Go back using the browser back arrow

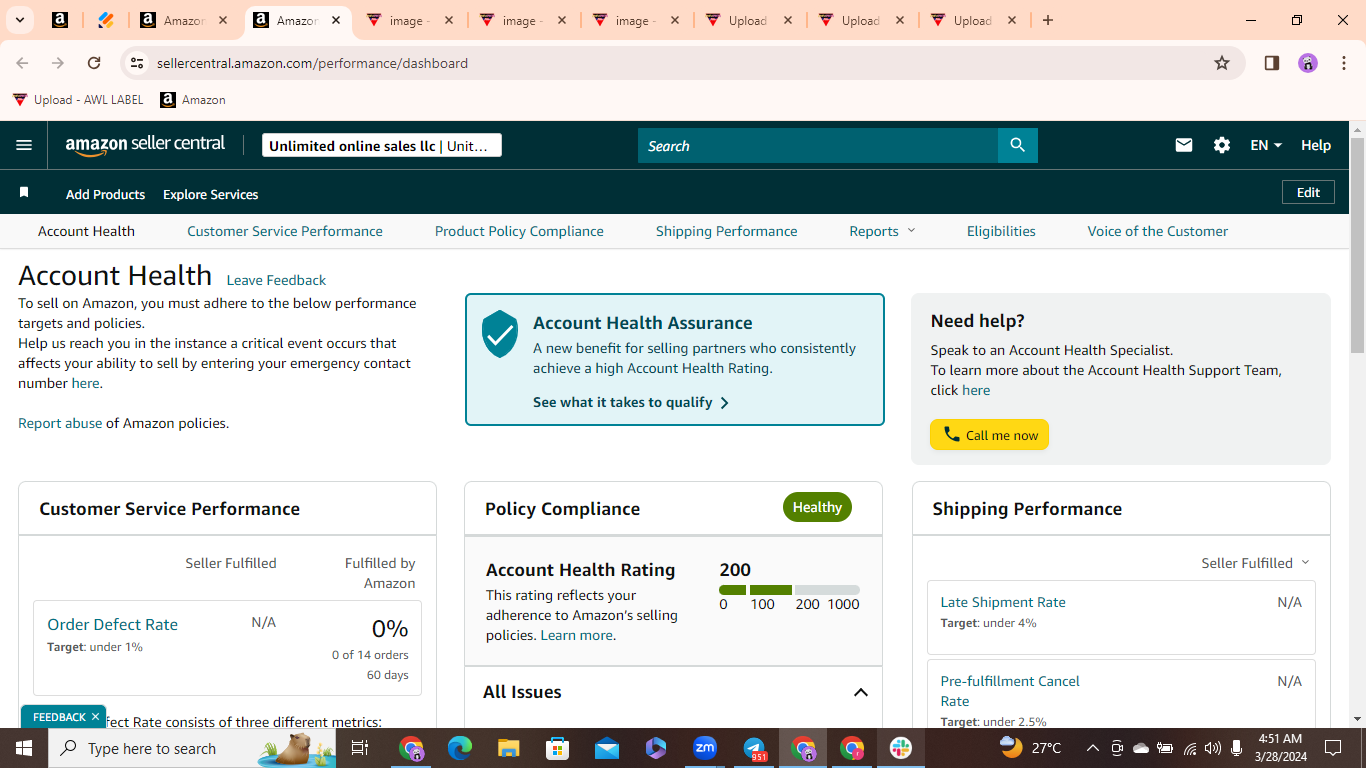[x=22, y=63]
